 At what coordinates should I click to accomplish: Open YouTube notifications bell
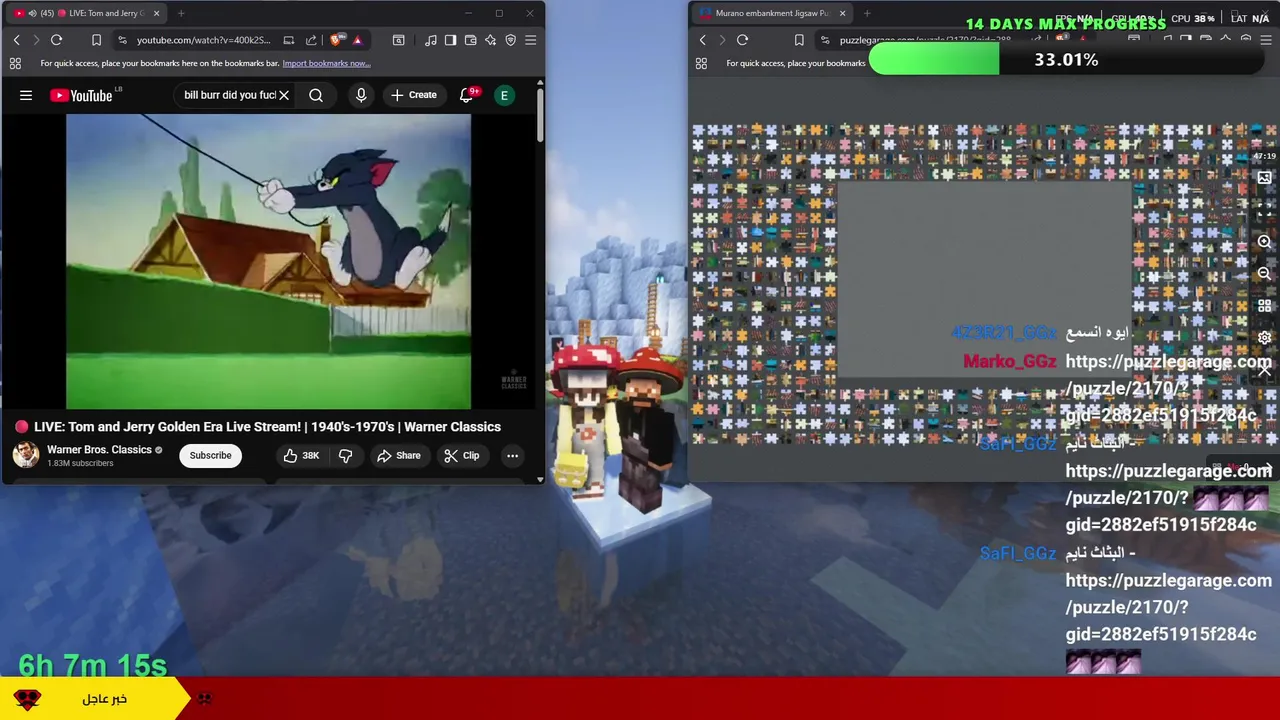[466, 95]
